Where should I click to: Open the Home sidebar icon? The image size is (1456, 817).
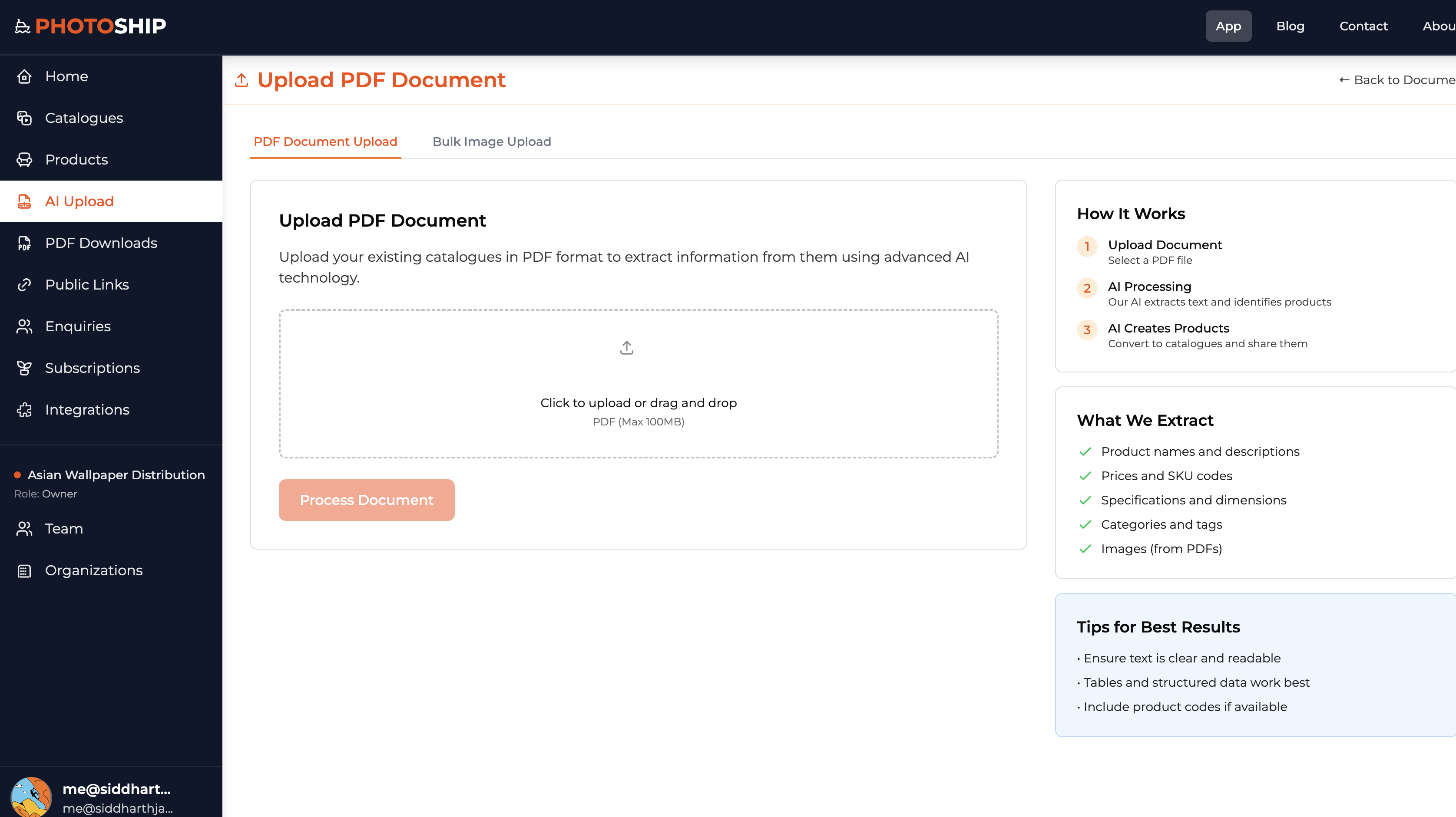pyautogui.click(x=24, y=76)
